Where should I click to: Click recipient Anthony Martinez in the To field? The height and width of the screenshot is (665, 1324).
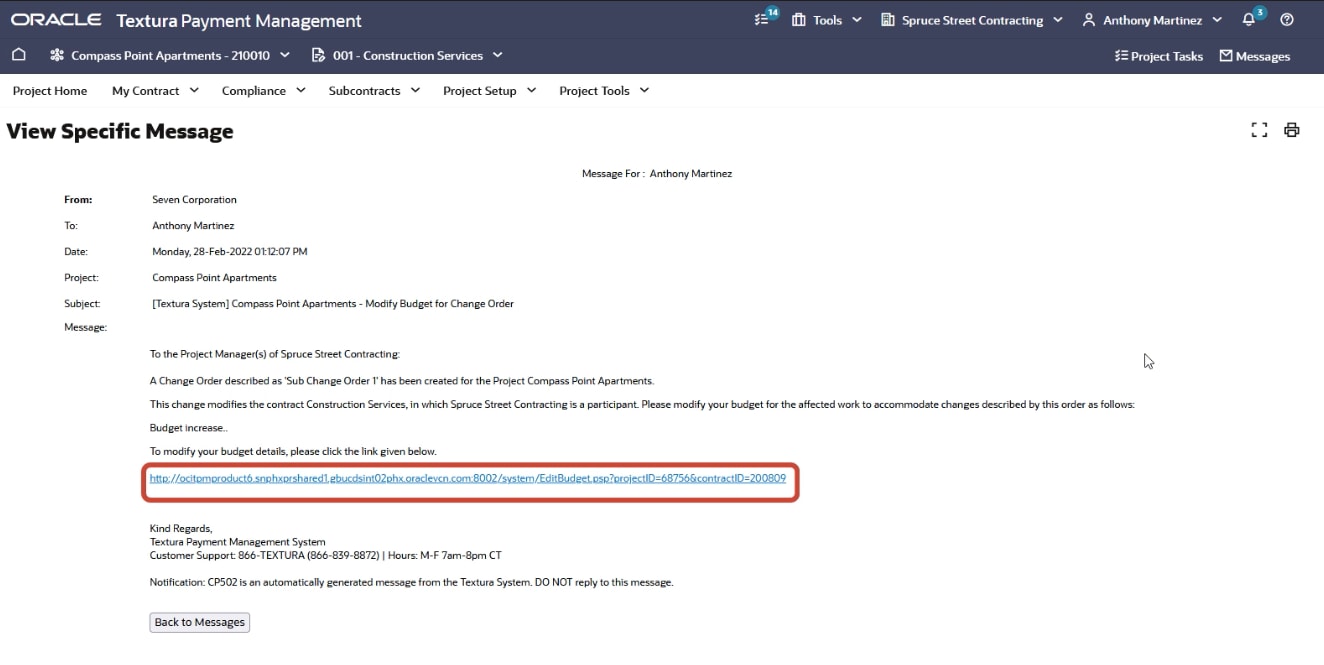(x=193, y=225)
